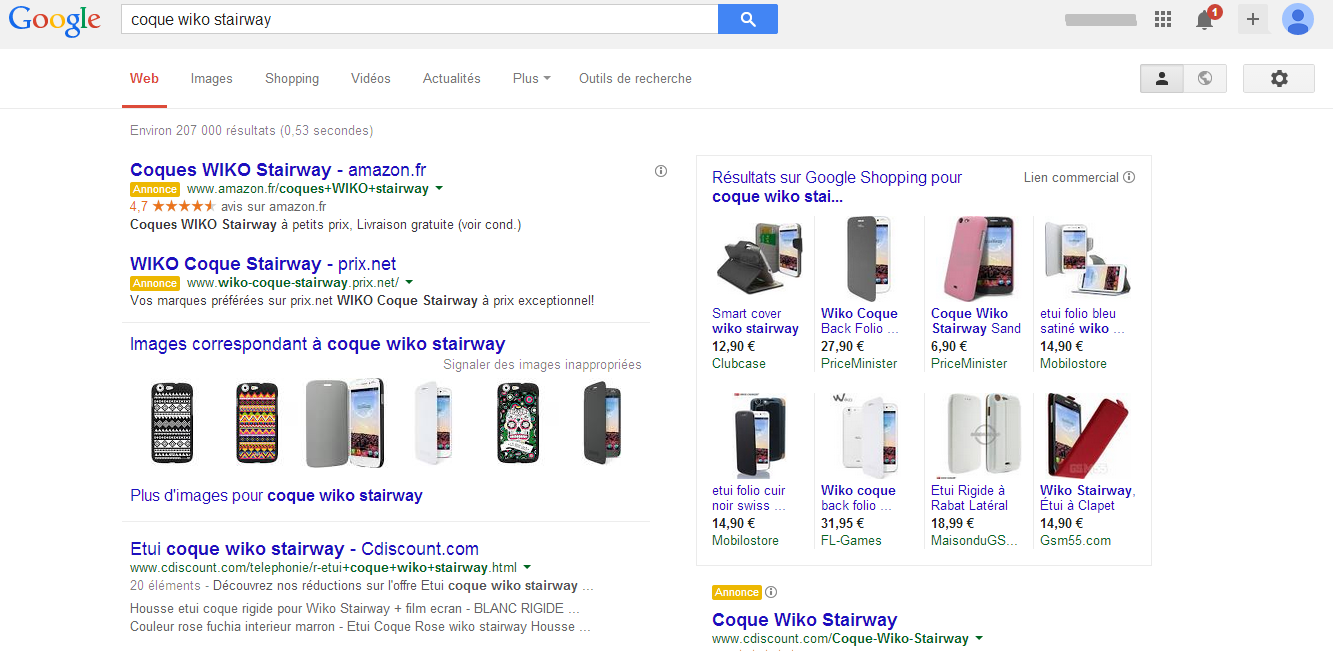Image resolution: width=1333 pixels, height=651 pixels.
Task: Expand the Plus menu dropdown
Action: click(x=531, y=79)
